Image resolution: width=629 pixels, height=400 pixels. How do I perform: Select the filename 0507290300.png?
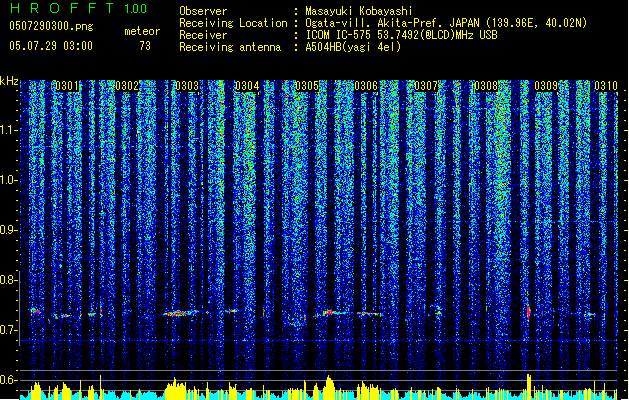51,26
